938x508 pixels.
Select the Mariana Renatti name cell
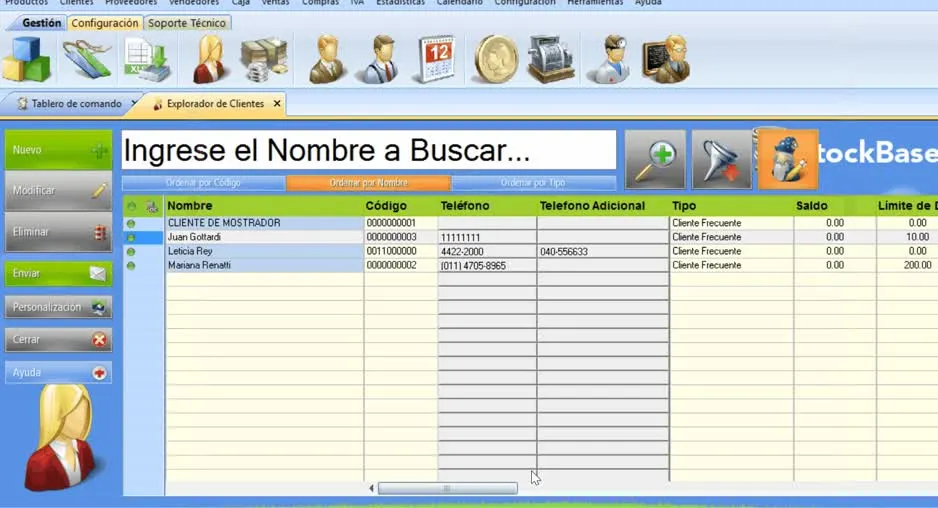(264, 266)
